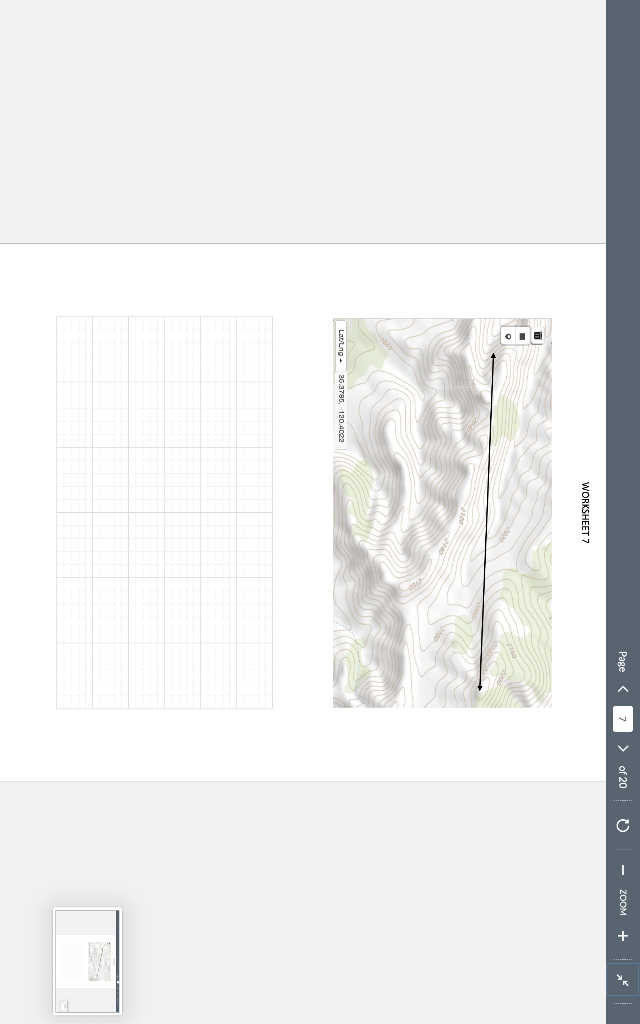Screen dimensions: 640x1024
Task: Click the solid rectangle icon on the map
Action: click(522, 336)
